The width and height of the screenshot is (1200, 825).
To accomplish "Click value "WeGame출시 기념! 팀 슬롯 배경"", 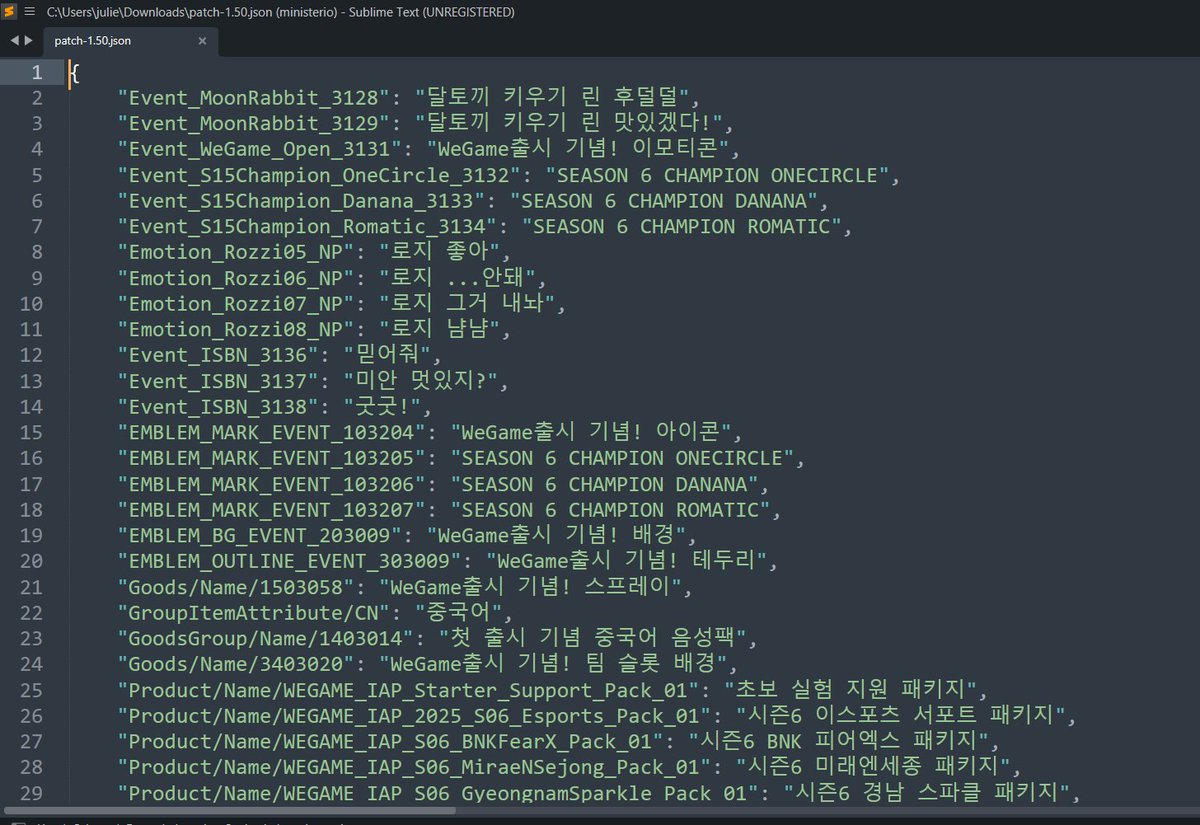I will click(556, 664).
